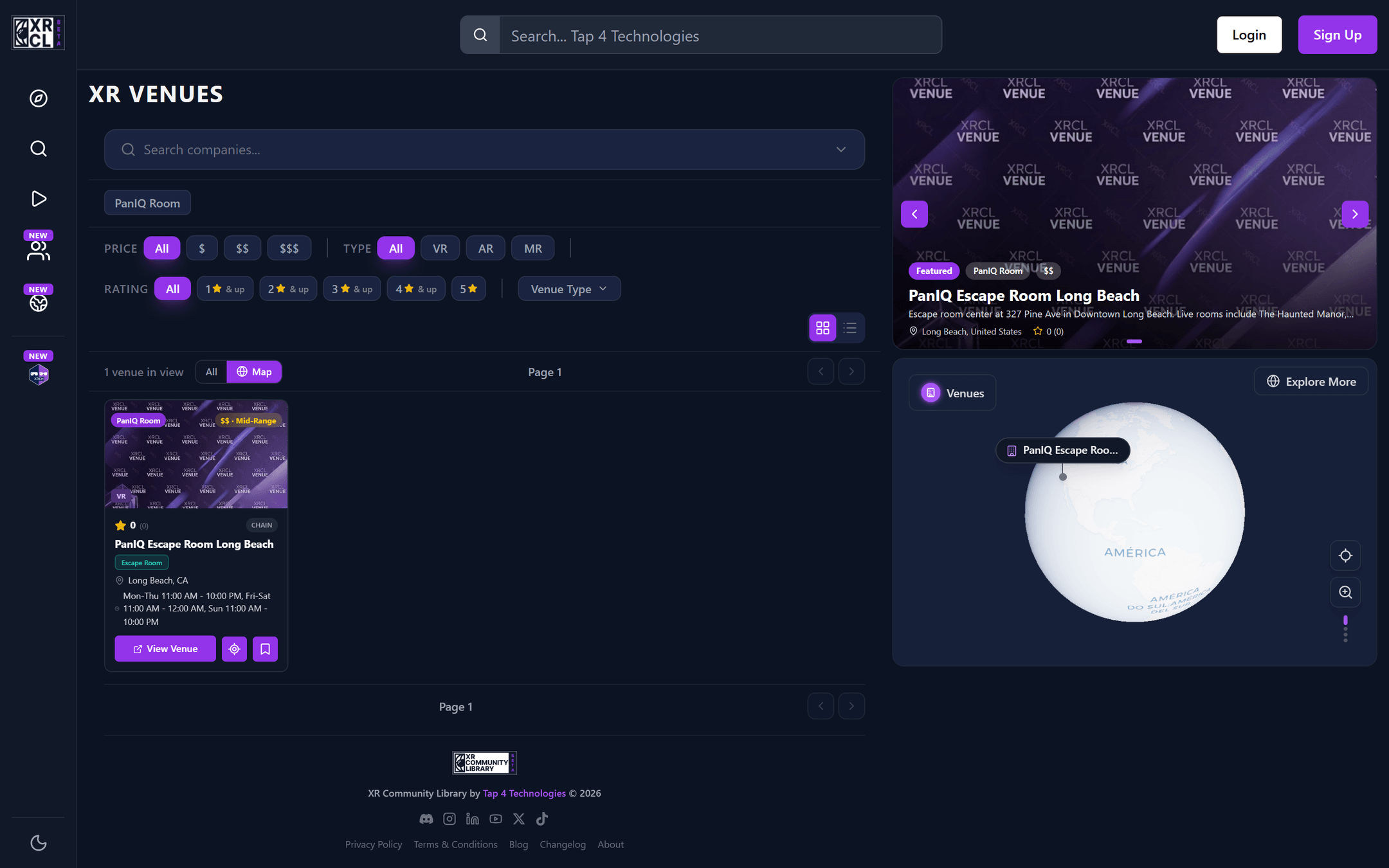This screenshot has height=868, width=1389.
Task: Switch to grid view layout
Action: click(822, 328)
